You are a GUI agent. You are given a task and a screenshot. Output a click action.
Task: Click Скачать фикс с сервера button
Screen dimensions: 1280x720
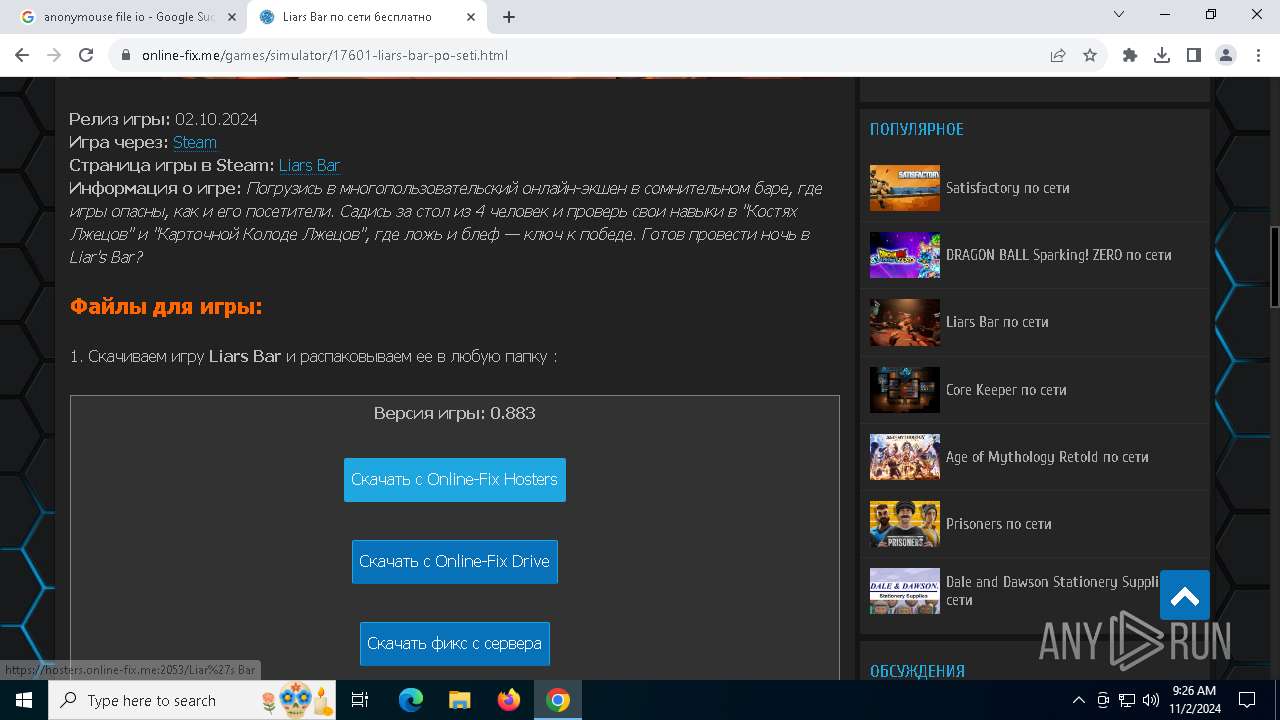point(455,644)
